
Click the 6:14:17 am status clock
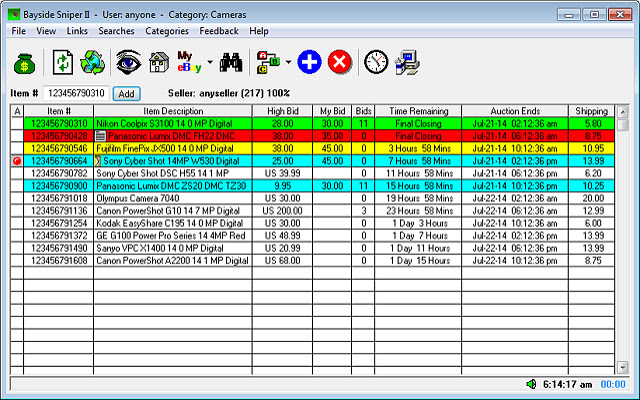(567, 384)
